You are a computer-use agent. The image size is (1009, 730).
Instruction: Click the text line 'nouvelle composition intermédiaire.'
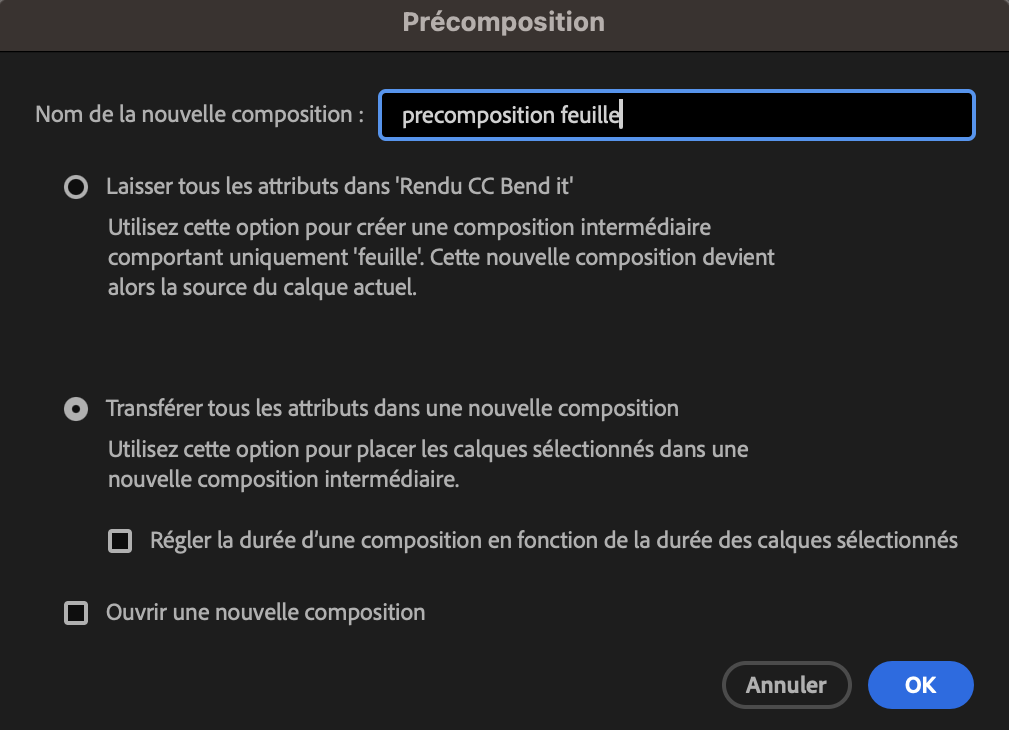(x=284, y=479)
